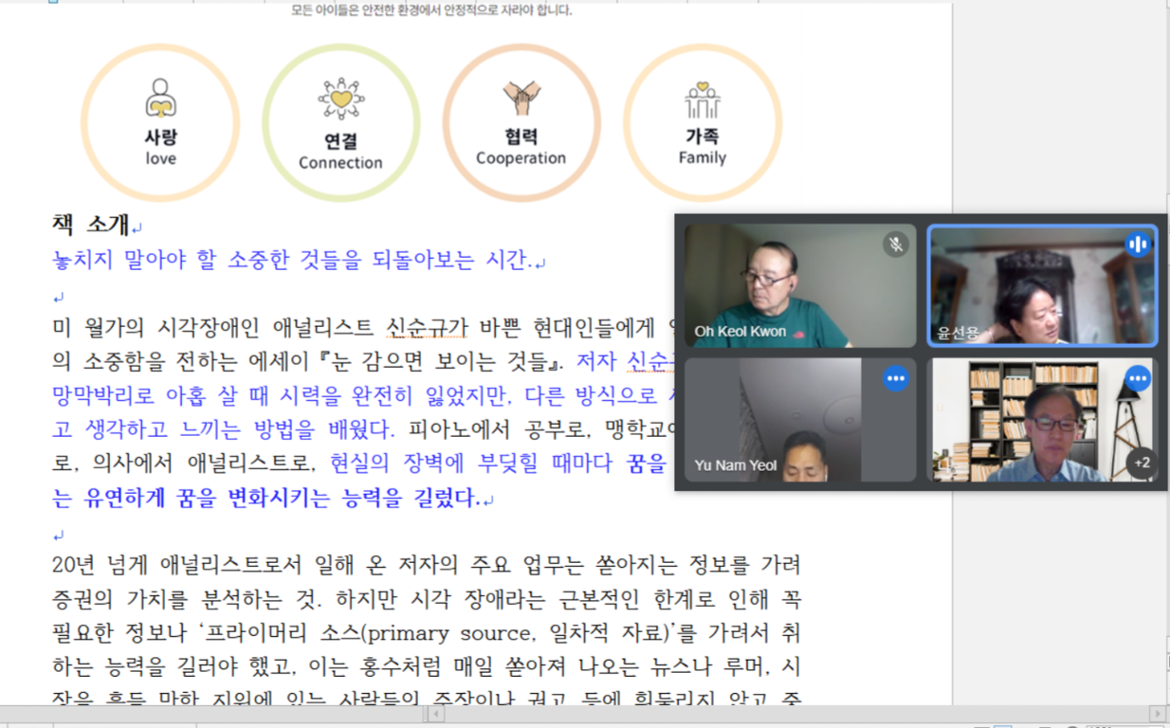Select the Read Mode view icon in the status bar
This screenshot has height=728, width=1170.
[x=983, y=725]
